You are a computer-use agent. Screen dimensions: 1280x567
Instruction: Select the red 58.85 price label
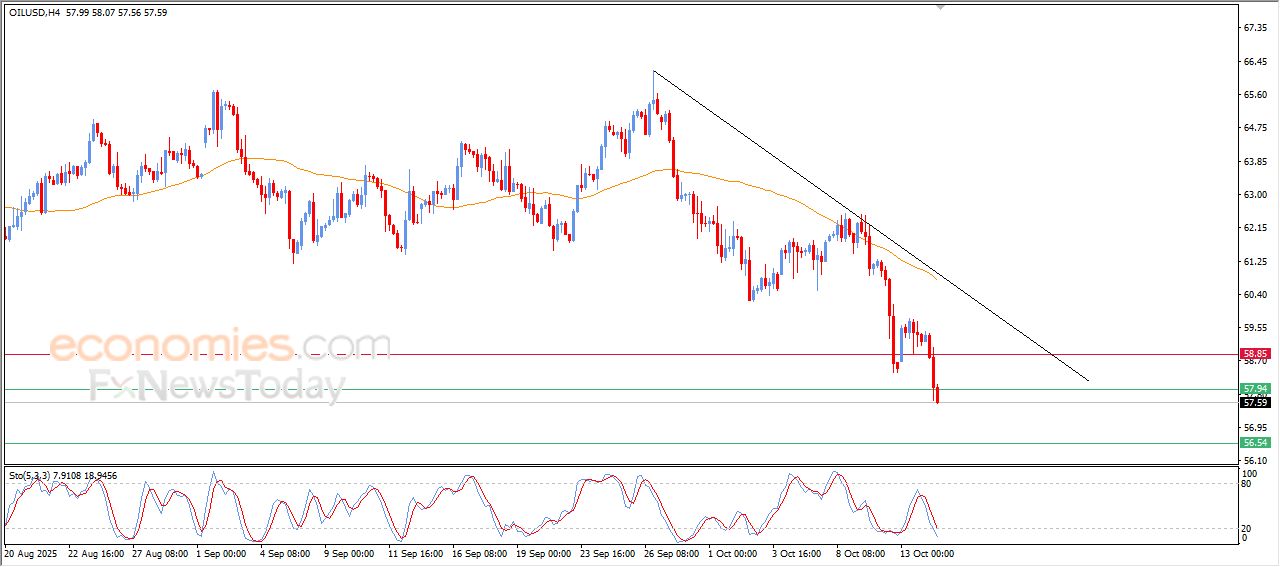pyautogui.click(x=1255, y=354)
